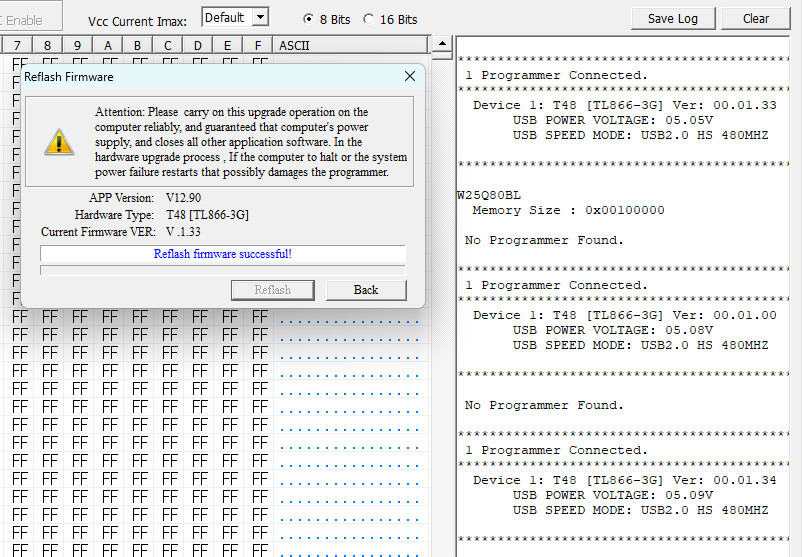Viewport: 802px width, 557px height.
Task: Click the column 7 header in hex grid
Action: pos(17,46)
